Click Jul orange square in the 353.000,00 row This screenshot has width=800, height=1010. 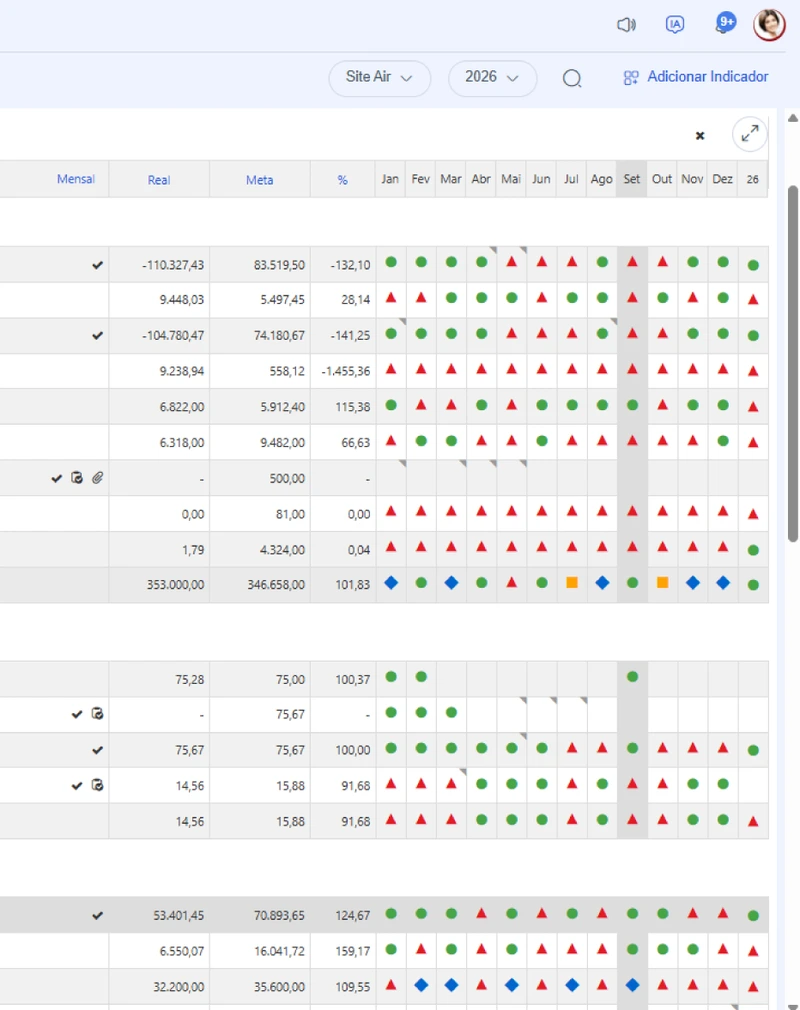coord(572,583)
